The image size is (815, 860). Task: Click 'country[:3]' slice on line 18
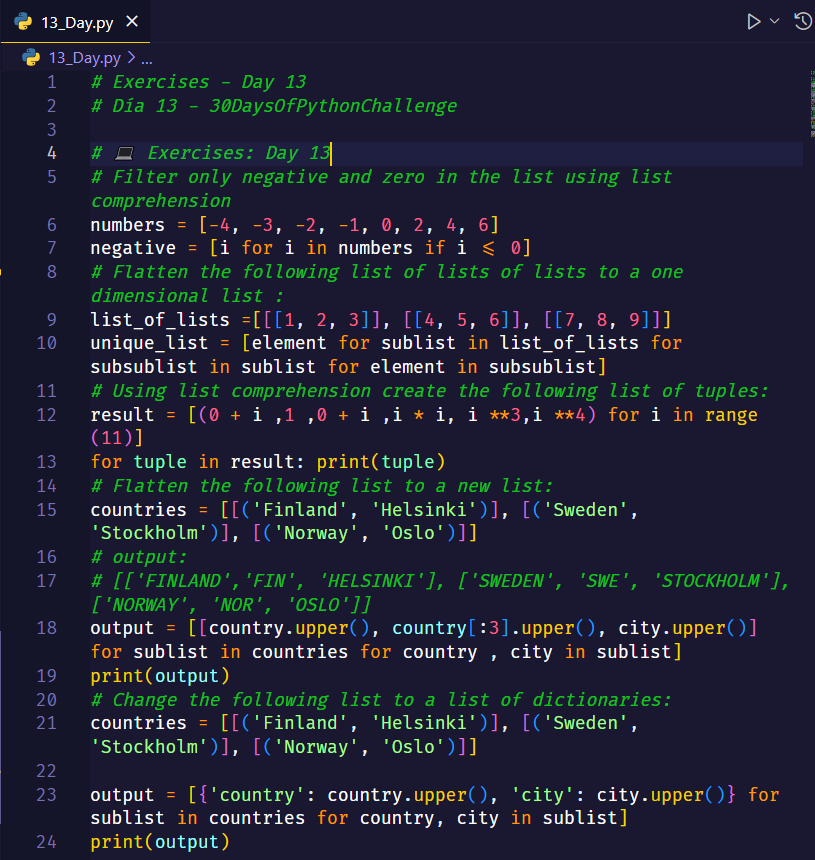[x=452, y=628]
